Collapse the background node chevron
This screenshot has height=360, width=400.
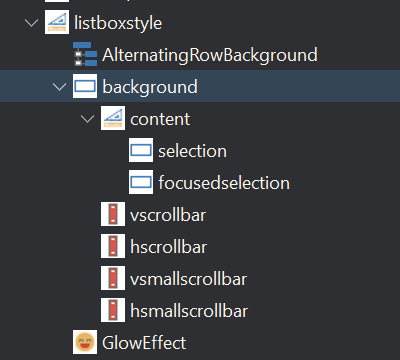click(x=60, y=87)
